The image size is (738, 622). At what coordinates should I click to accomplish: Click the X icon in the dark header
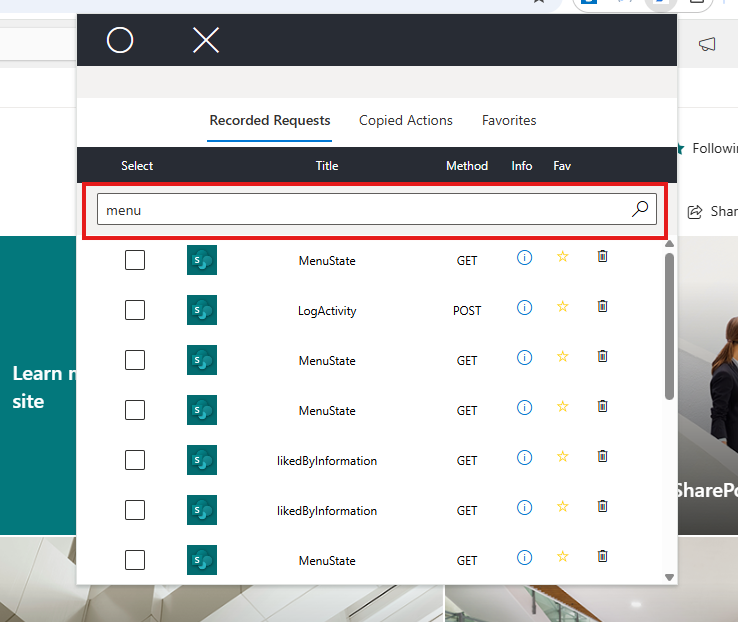[x=206, y=40]
